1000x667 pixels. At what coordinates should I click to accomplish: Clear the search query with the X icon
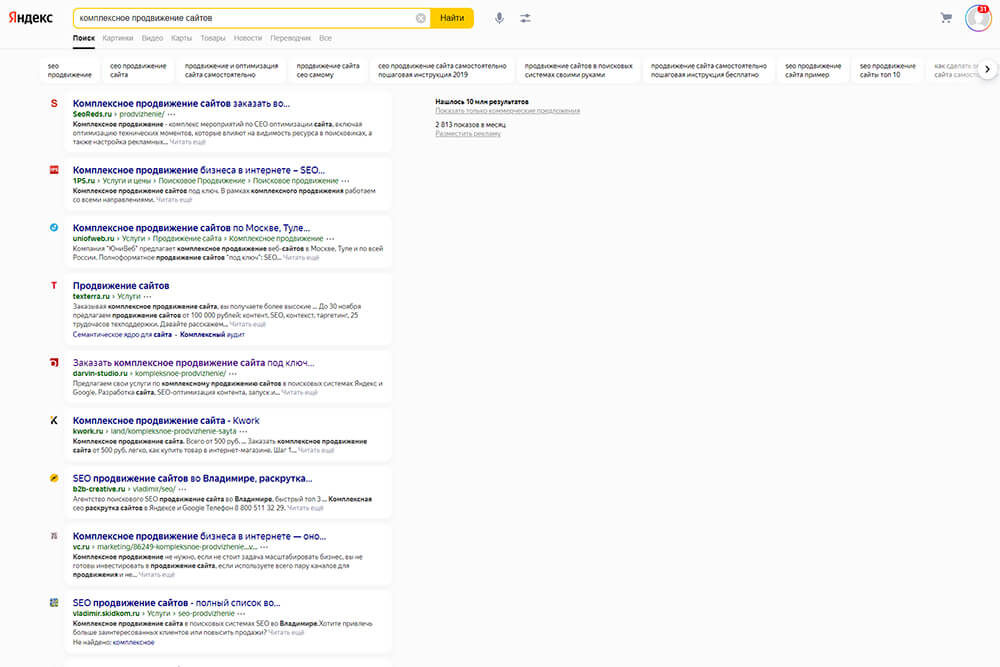(421, 18)
